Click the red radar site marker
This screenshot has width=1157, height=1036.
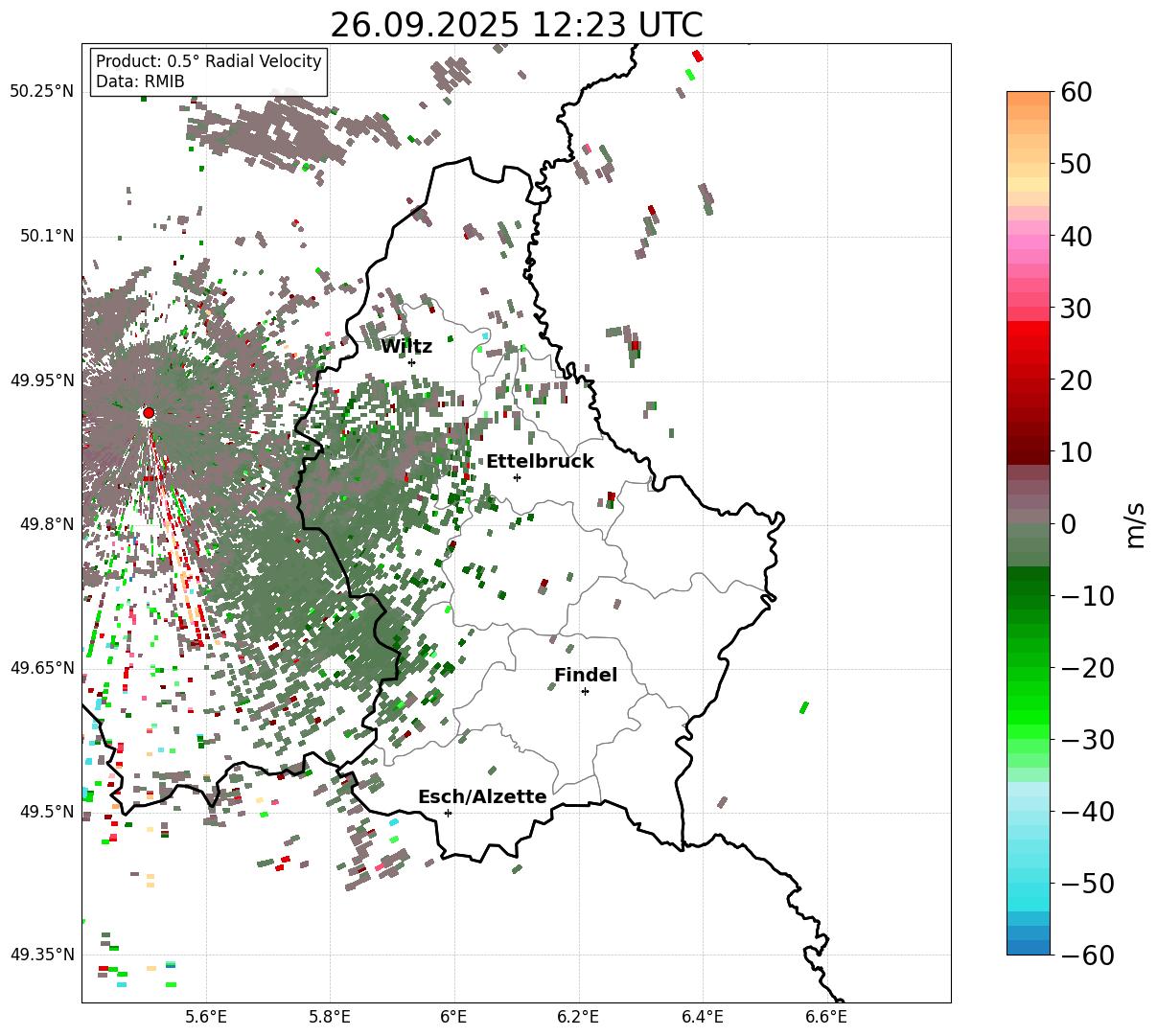click(149, 413)
